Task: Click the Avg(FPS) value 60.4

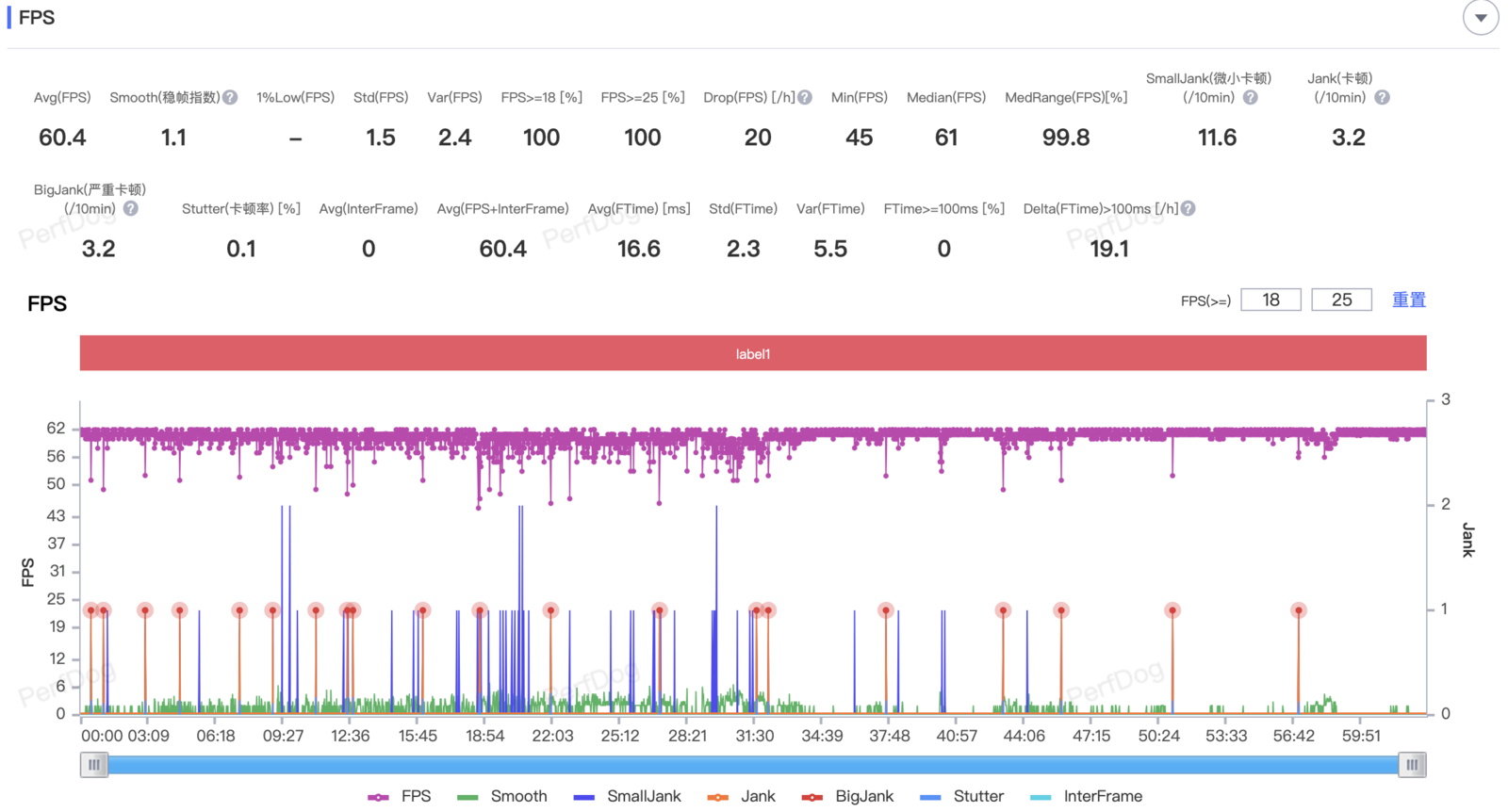Action: tap(62, 138)
